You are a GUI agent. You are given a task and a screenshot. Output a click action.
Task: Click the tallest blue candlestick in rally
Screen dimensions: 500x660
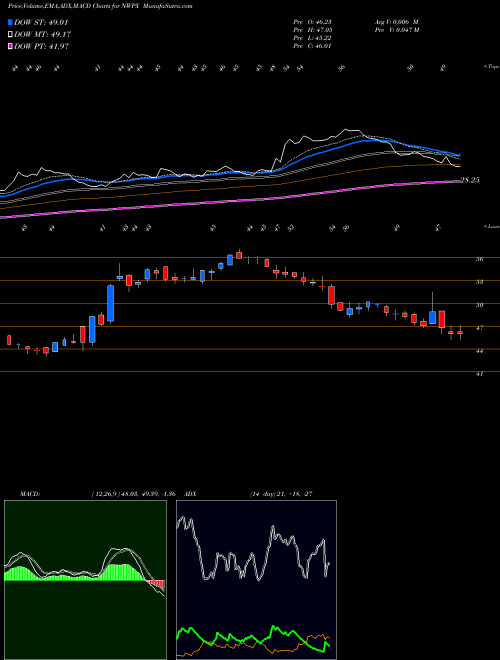click(x=111, y=303)
